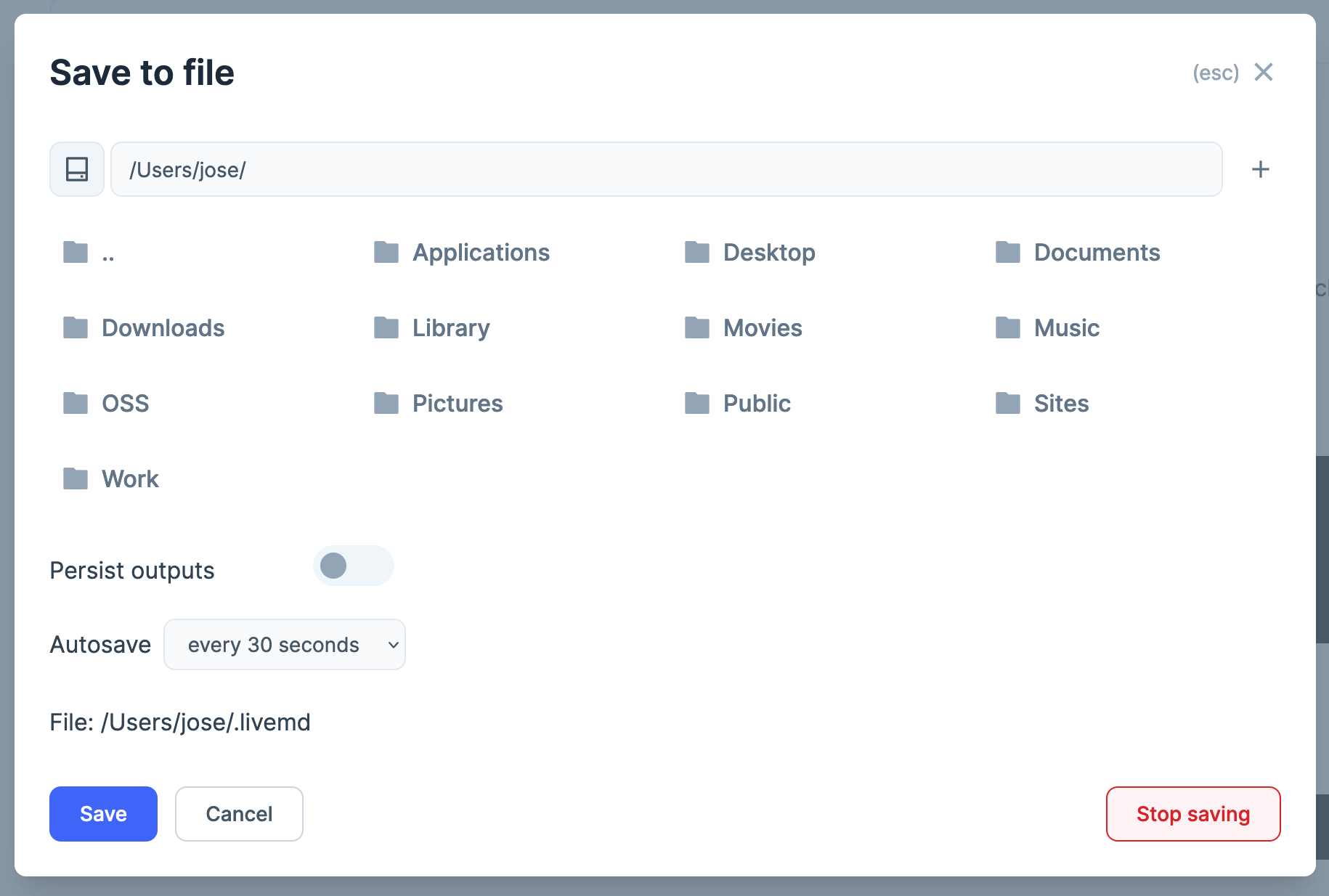The image size is (1329, 896).
Task: Open the Work folder
Action: 130,478
